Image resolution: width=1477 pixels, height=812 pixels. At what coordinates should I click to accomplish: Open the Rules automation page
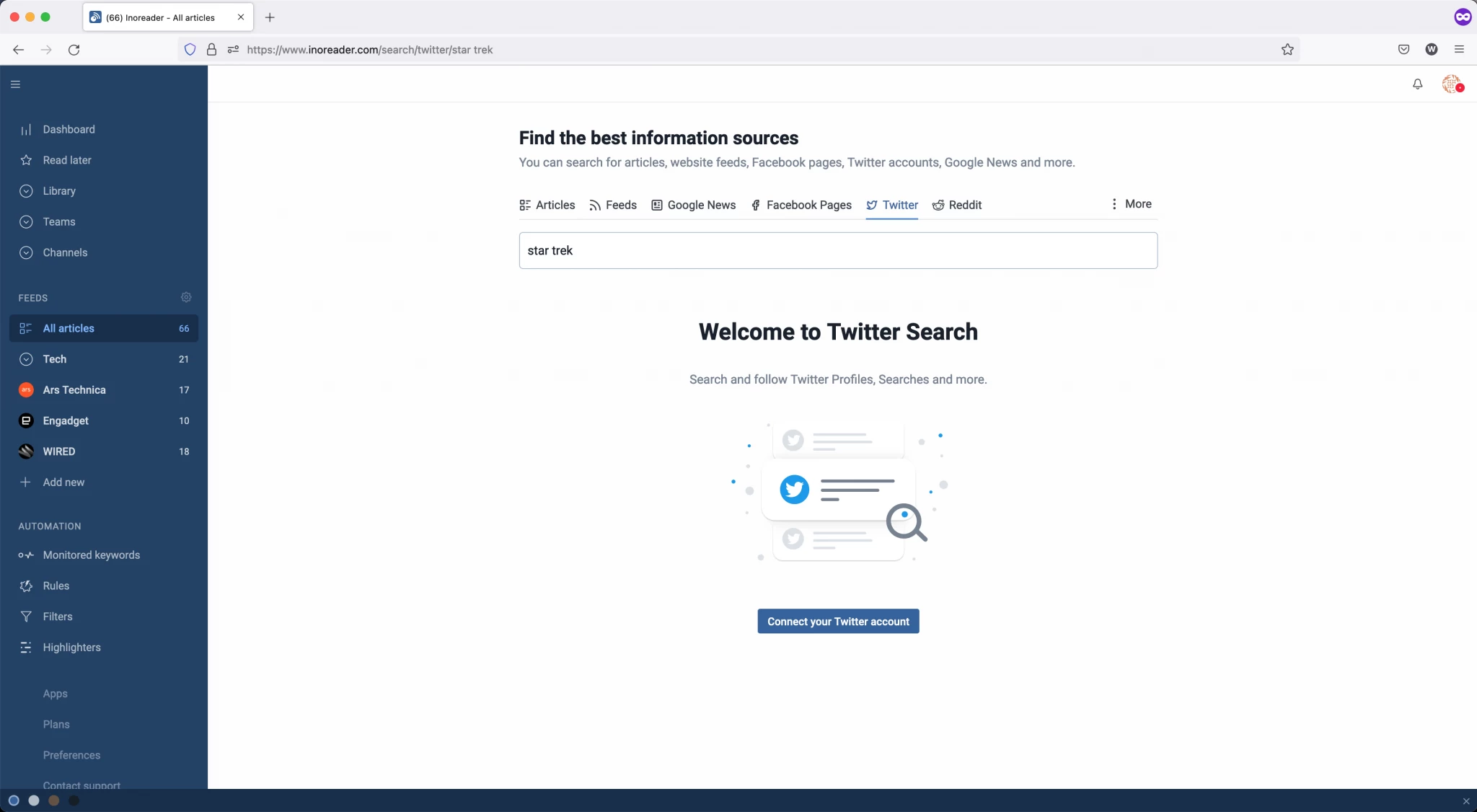pyautogui.click(x=56, y=586)
